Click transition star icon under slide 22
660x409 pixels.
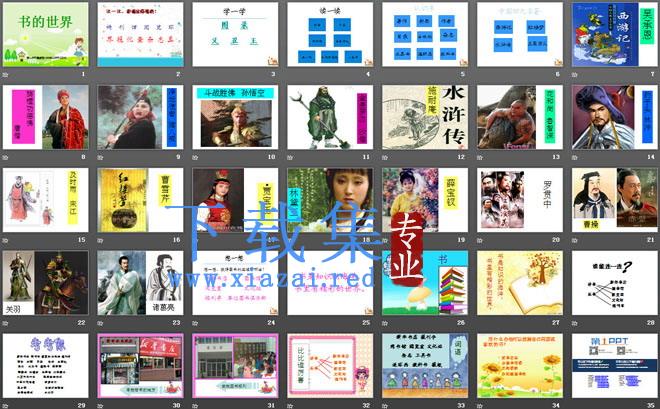tap(5, 324)
